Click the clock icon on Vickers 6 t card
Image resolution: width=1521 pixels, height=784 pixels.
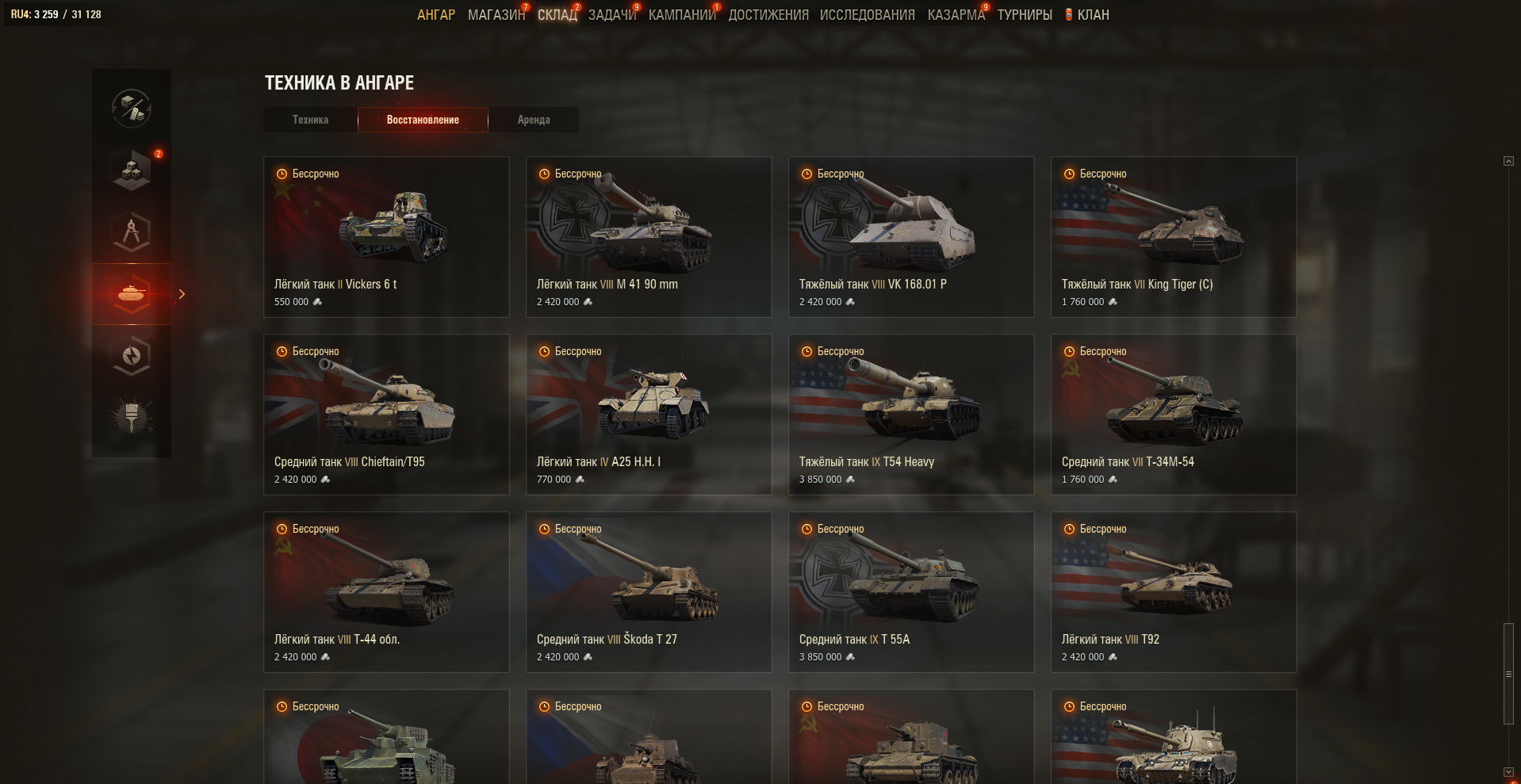(x=282, y=174)
